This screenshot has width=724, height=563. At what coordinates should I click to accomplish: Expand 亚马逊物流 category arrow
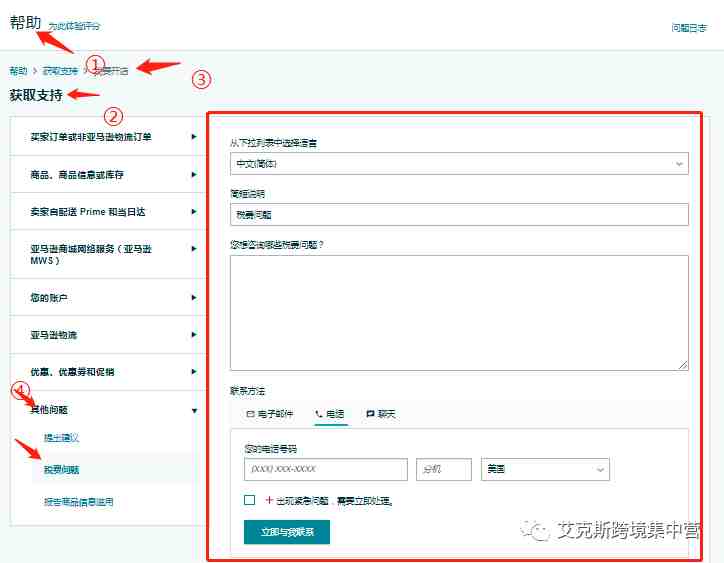194,334
